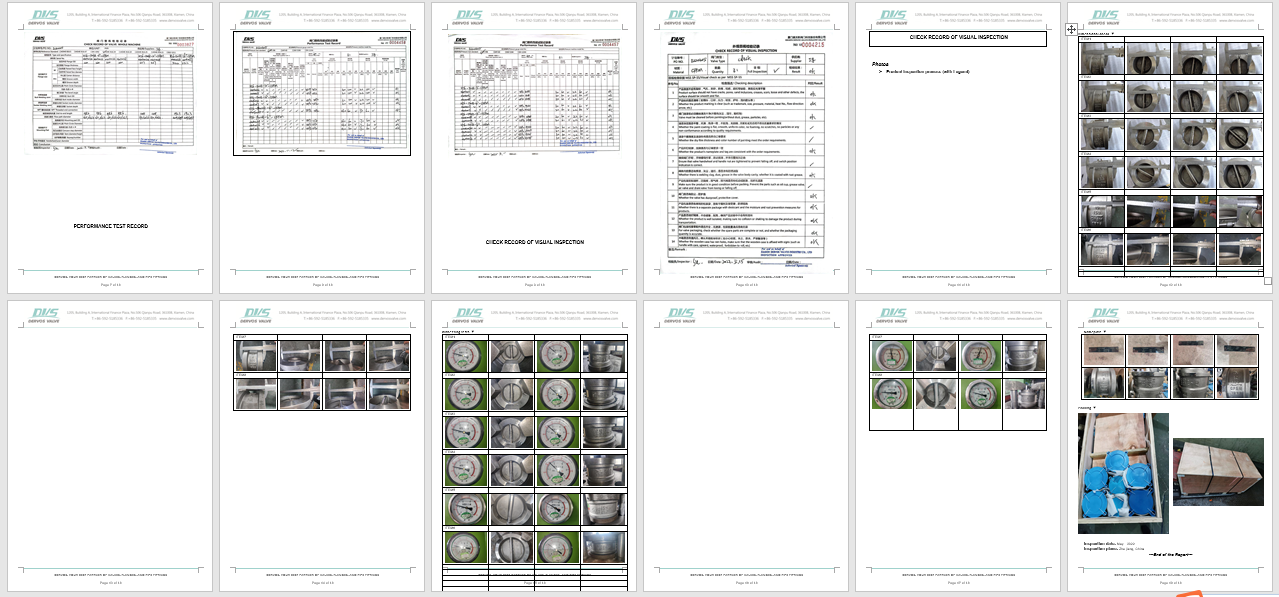Select the black-bordered Performance Test Record scan
1279x597 pixels.
(x=322, y=93)
